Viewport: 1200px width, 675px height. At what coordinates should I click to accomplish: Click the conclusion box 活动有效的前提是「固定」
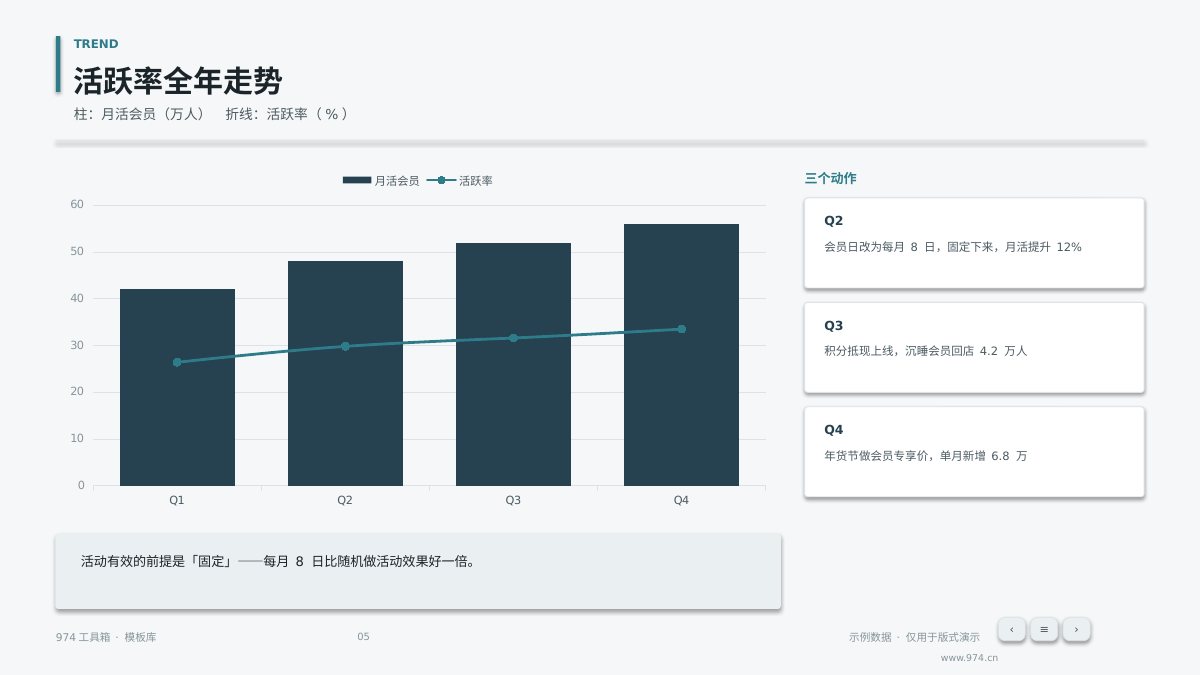(418, 571)
